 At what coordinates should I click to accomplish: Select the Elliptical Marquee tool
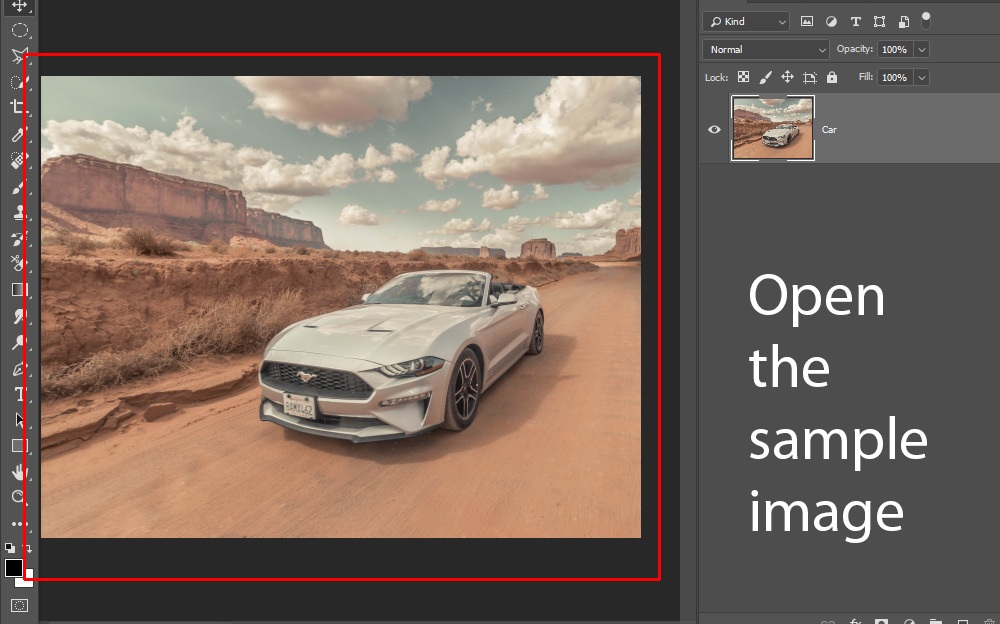point(18,30)
